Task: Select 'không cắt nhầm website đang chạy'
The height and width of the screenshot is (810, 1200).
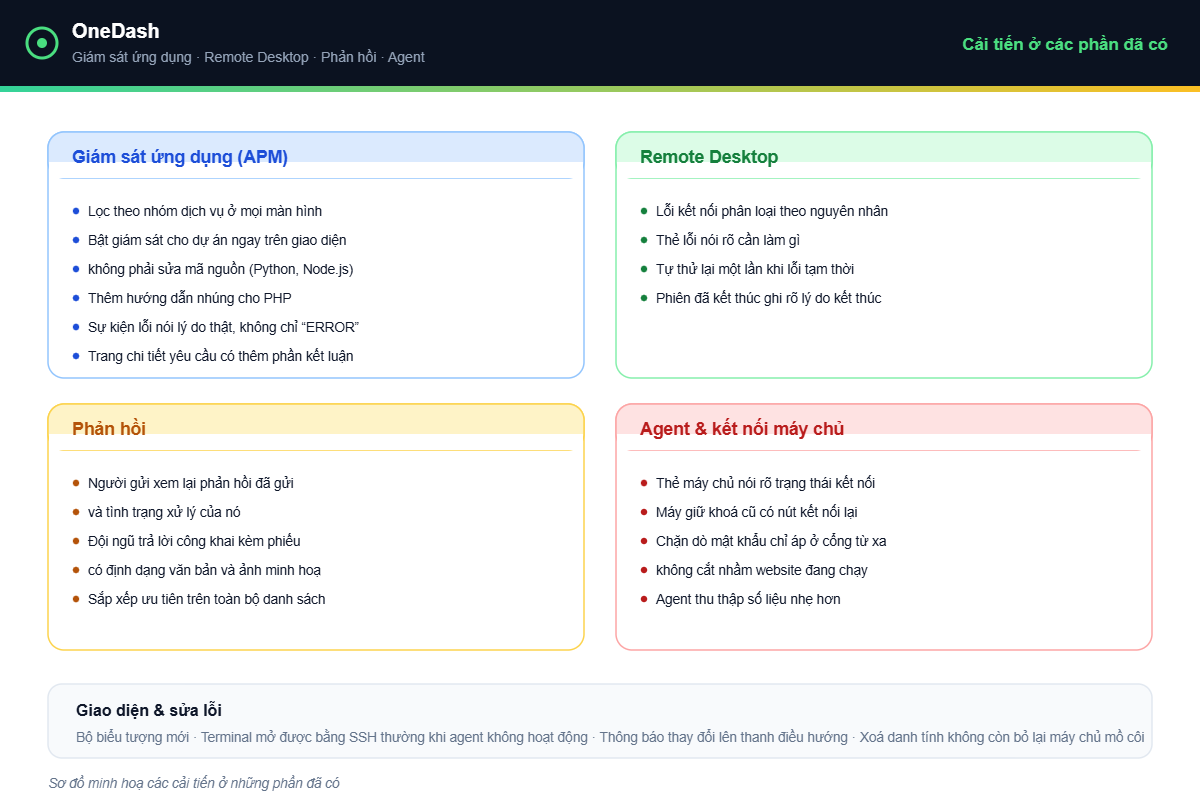Action: (x=762, y=570)
